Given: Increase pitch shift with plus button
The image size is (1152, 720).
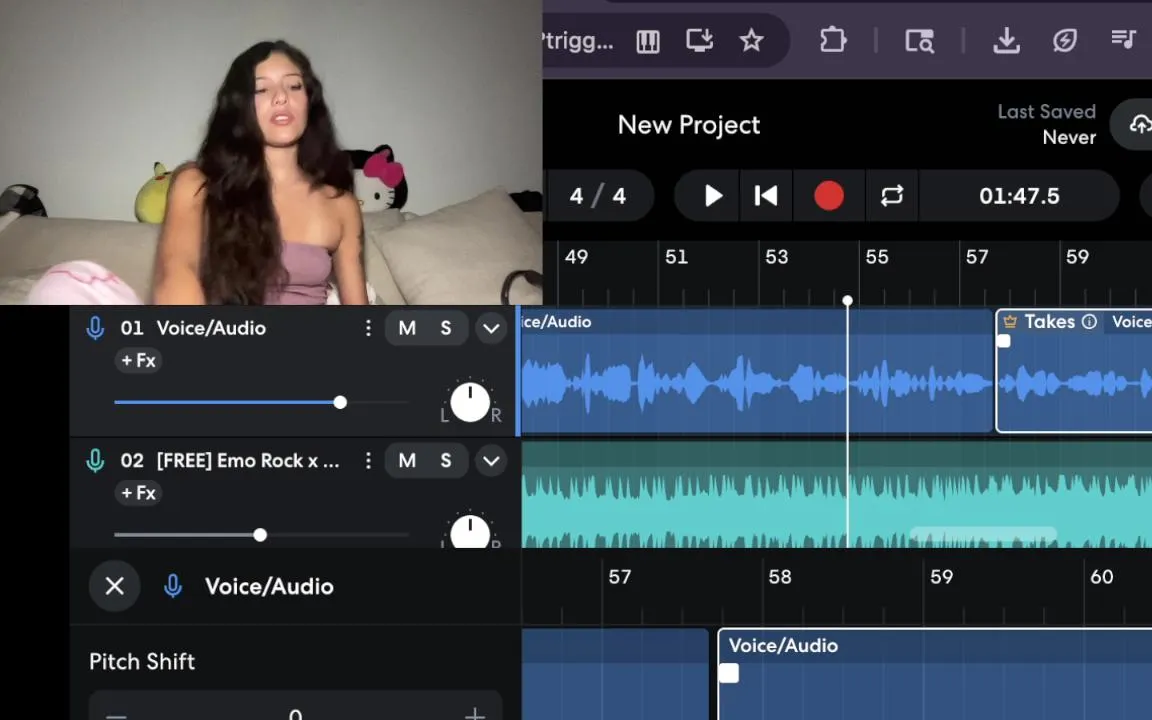Looking at the screenshot, I should (475, 713).
